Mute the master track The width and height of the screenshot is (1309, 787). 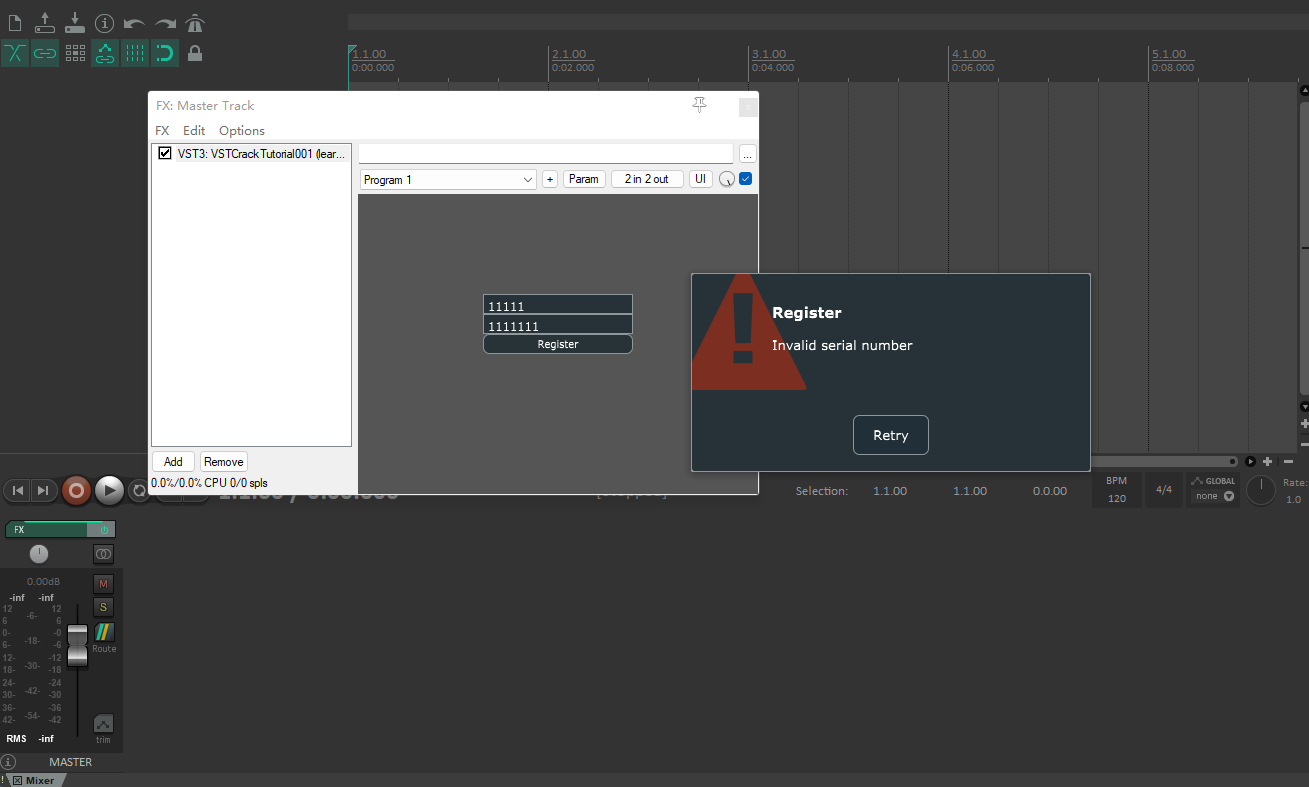coord(104,583)
